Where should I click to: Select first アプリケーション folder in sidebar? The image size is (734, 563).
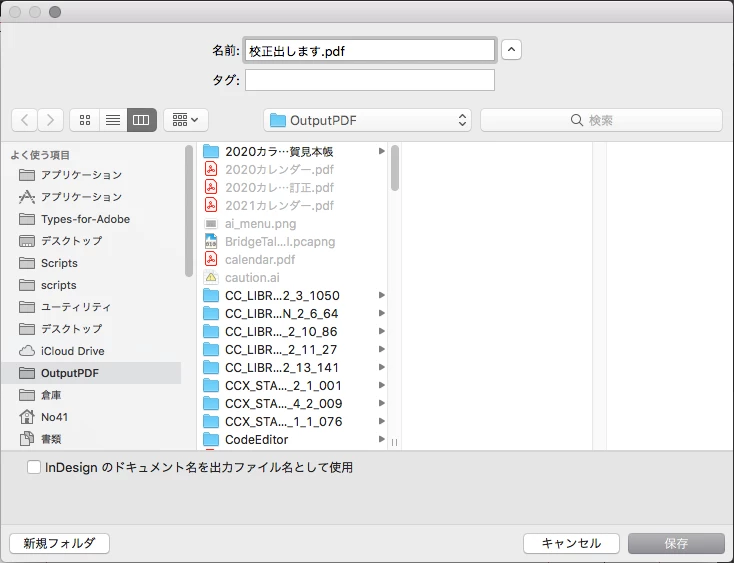click(x=91, y=175)
